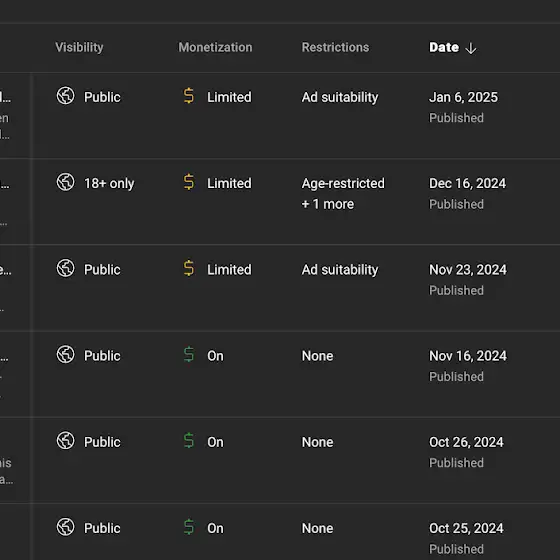The image size is (560, 560).
Task: Open the Age-restricted + 1 more restrictions
Action: pos(343,194)
